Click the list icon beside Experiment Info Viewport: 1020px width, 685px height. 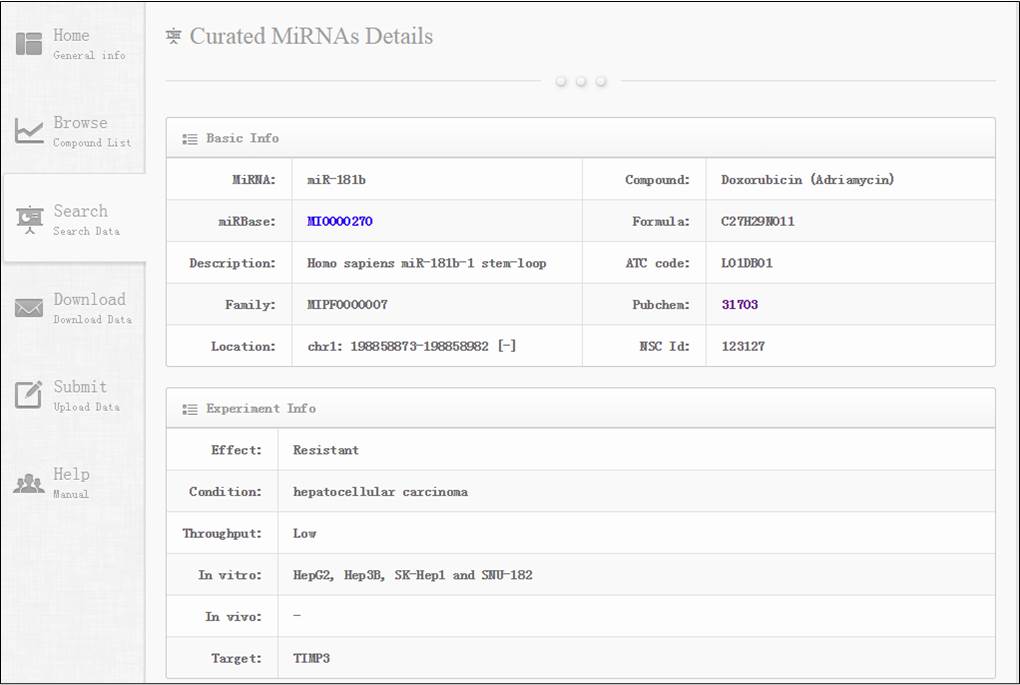(190, 409)
